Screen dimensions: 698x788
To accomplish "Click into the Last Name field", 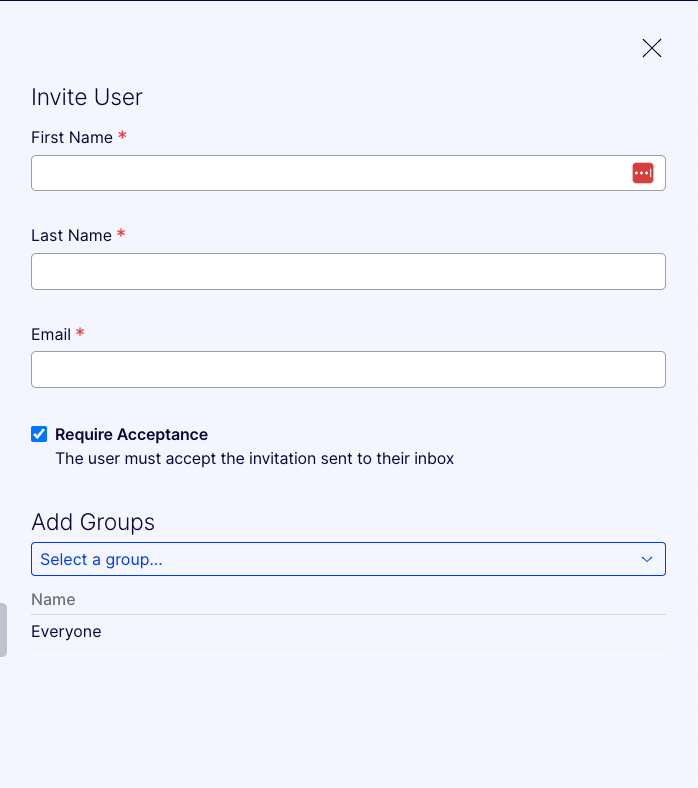I will pos(348,271).
